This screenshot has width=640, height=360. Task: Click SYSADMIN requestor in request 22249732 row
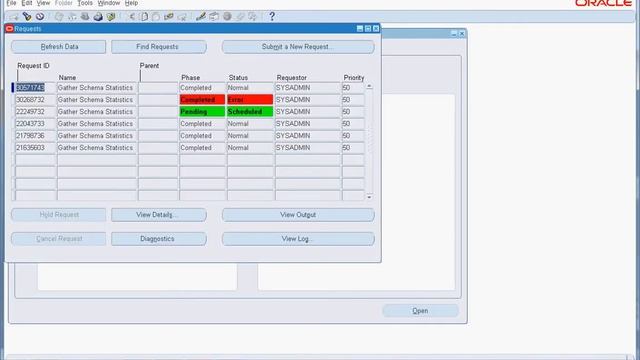(x=308, y=112)
